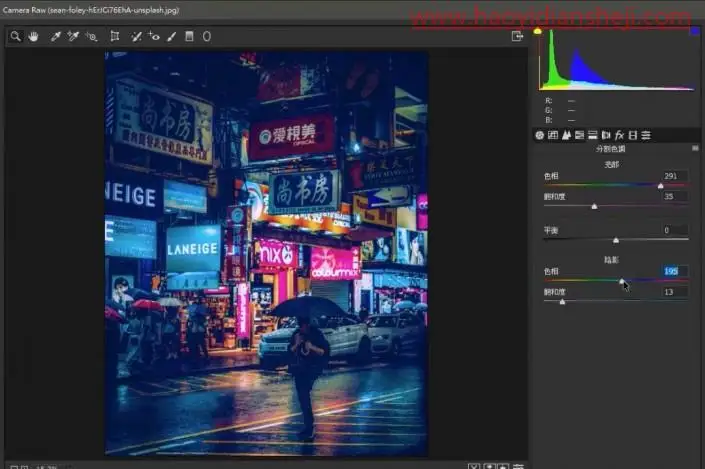Image resolution: width=705 pixels, height=469 pixels.
Task: Open the Camera Calibration panel tab
Action: click(633, 135)
